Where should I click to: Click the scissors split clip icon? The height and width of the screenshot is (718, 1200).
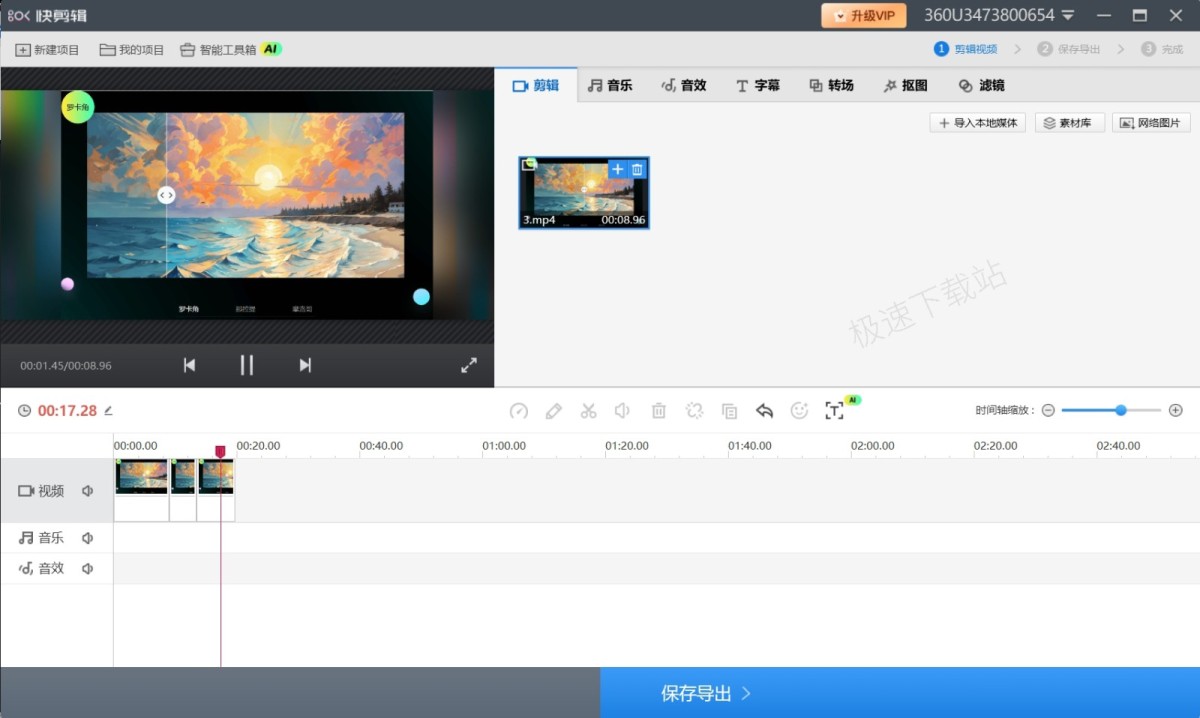[x=588, y=411]
